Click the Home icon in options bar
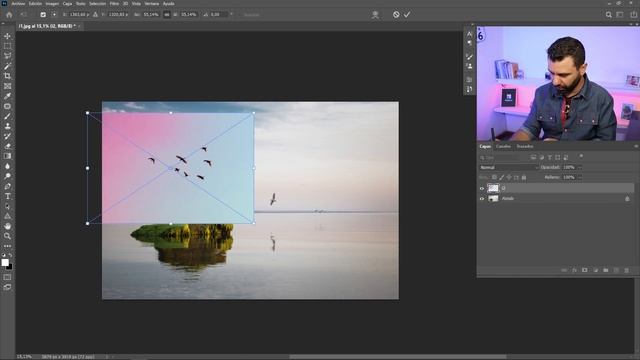Viewport: 640px width, 360px height. coord(9,15)
